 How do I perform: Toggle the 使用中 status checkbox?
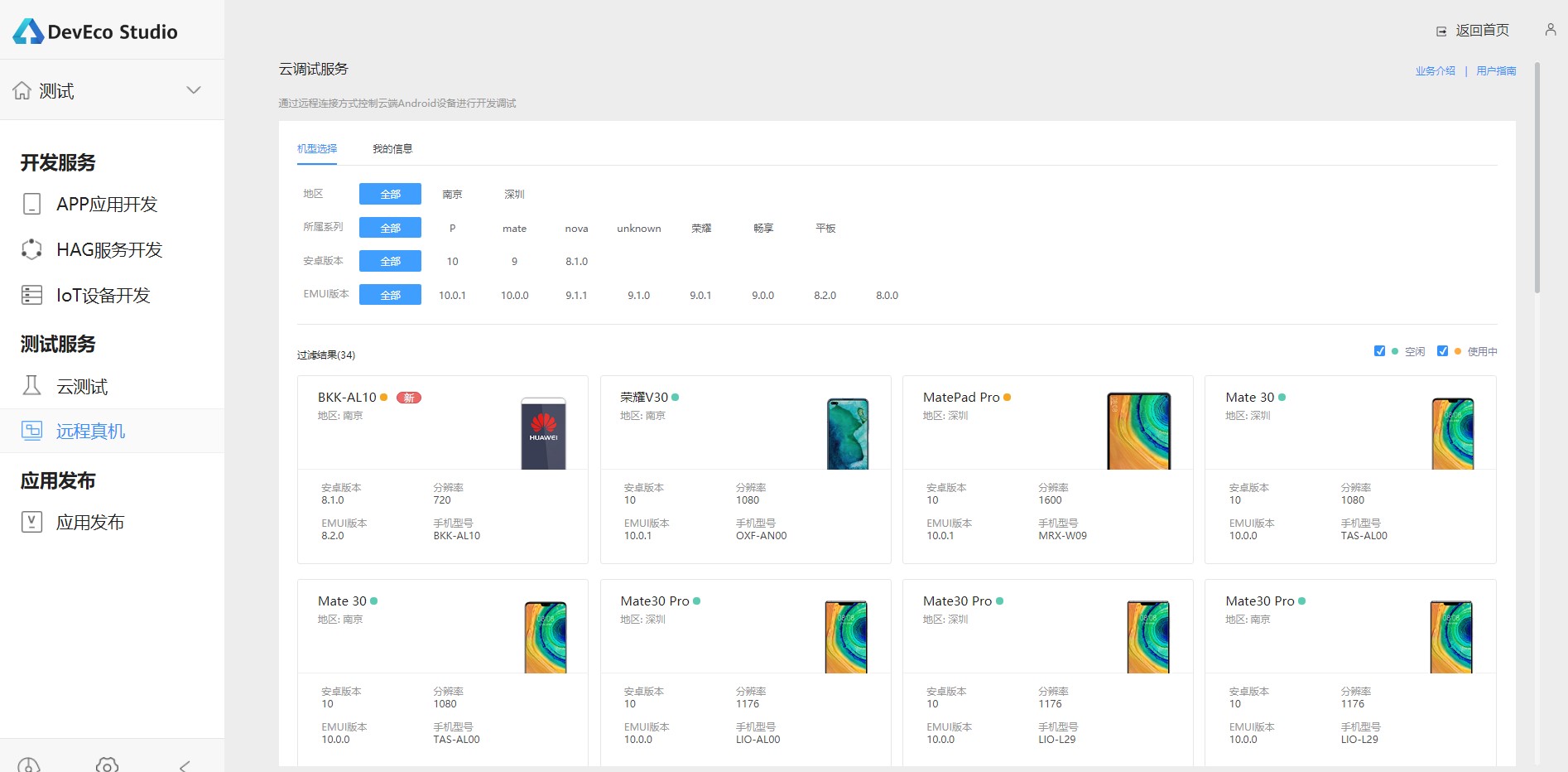(1442, 350)
